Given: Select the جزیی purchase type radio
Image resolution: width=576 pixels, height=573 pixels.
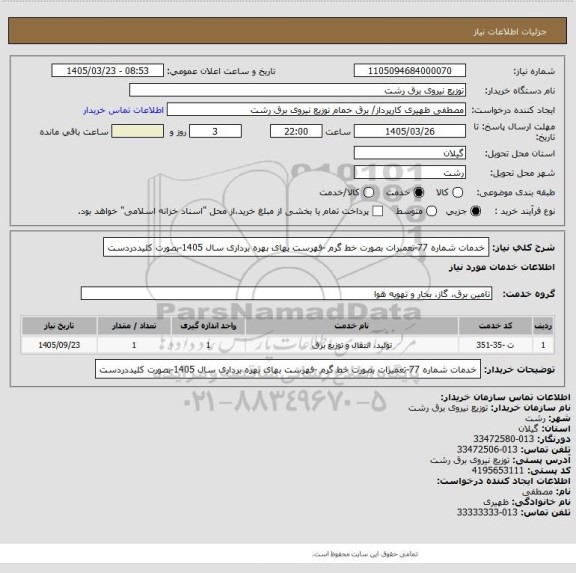Looking at the screenshot, I should 476,211.
